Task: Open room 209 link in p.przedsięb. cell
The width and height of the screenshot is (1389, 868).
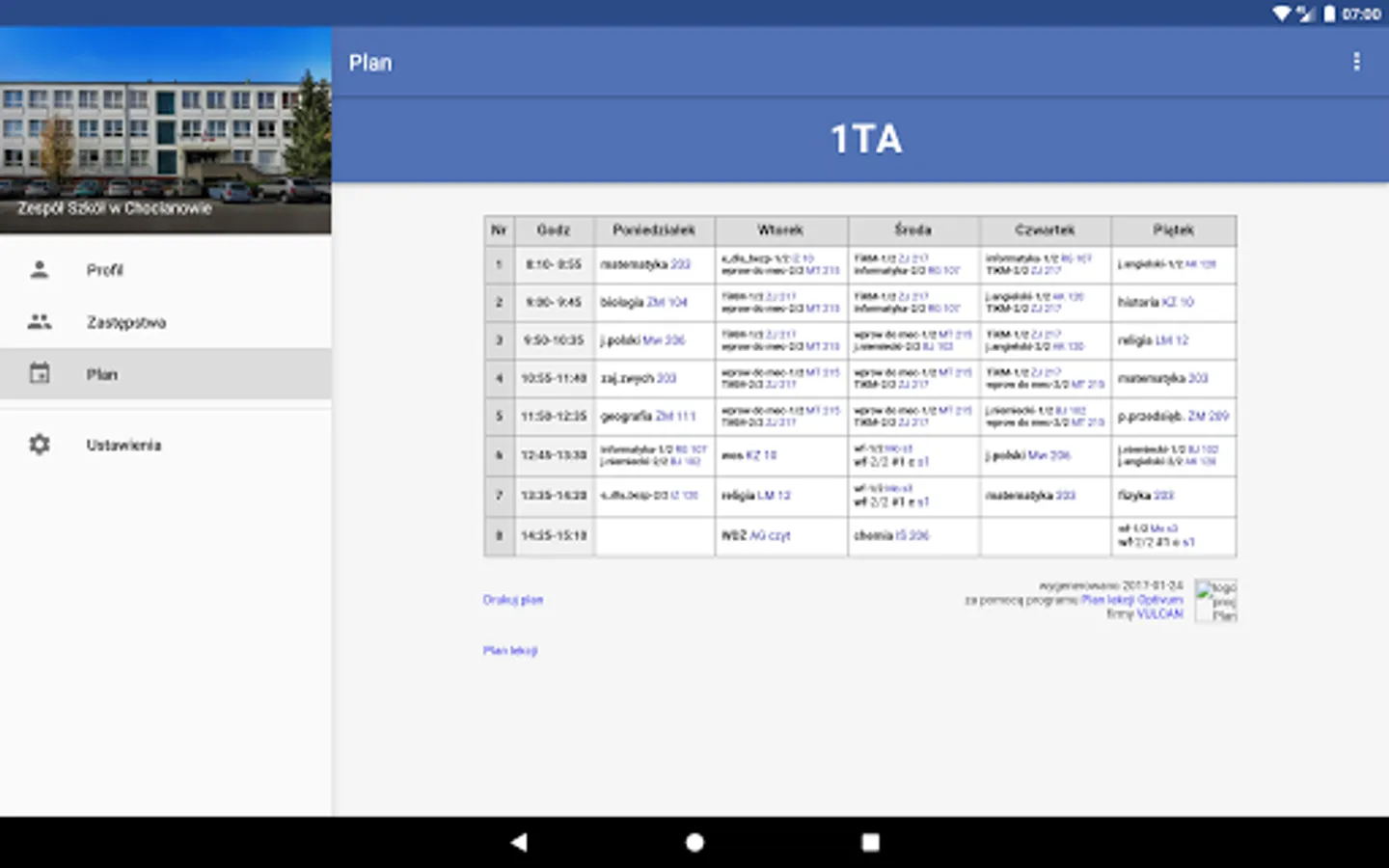Action: pyautogui.click(x=1219, y=417)
